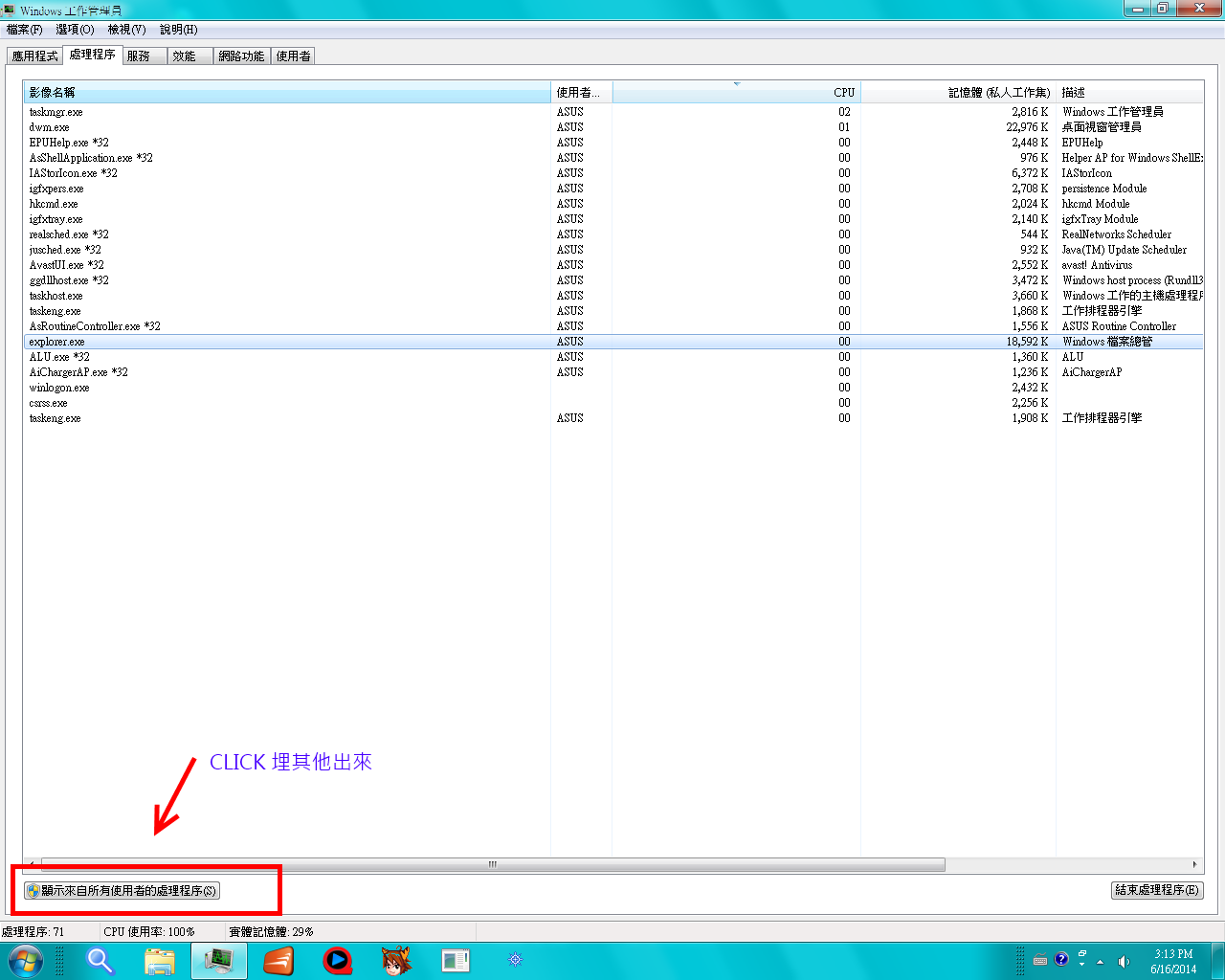
Task: Launch the magnifying glass search app in taskbar
Action: 100,960
